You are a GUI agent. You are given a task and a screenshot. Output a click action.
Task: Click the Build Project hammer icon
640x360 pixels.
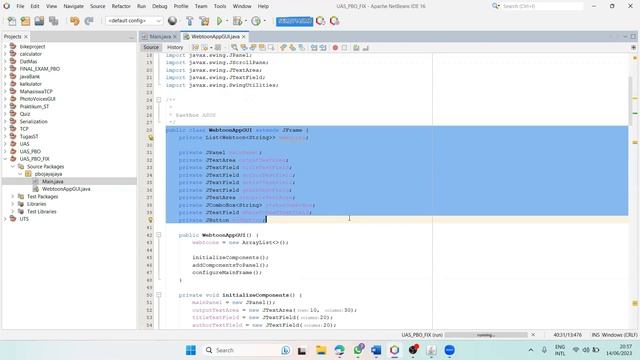[x=189, y=21]
